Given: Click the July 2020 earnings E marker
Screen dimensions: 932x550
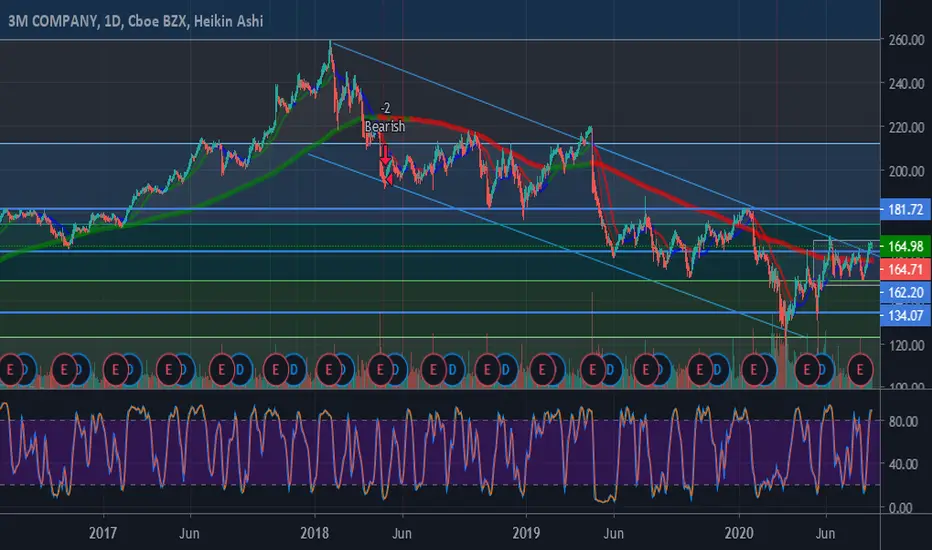Looking at the screenshot, I should pos(859,370).
